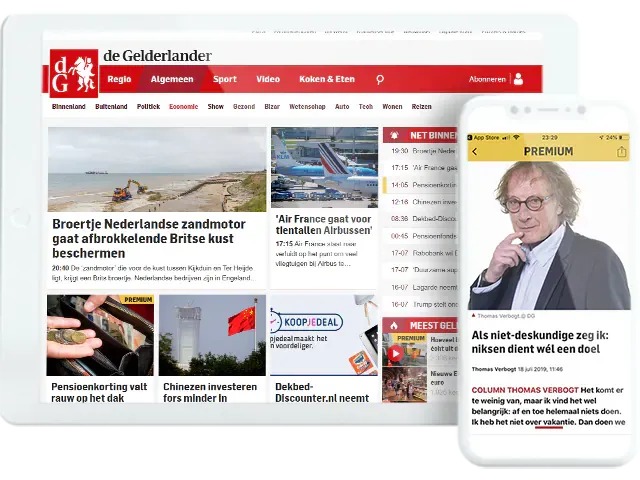Click the bell icon beside Net Binnen
Screen dimensions: 640x480
[395, 135]
